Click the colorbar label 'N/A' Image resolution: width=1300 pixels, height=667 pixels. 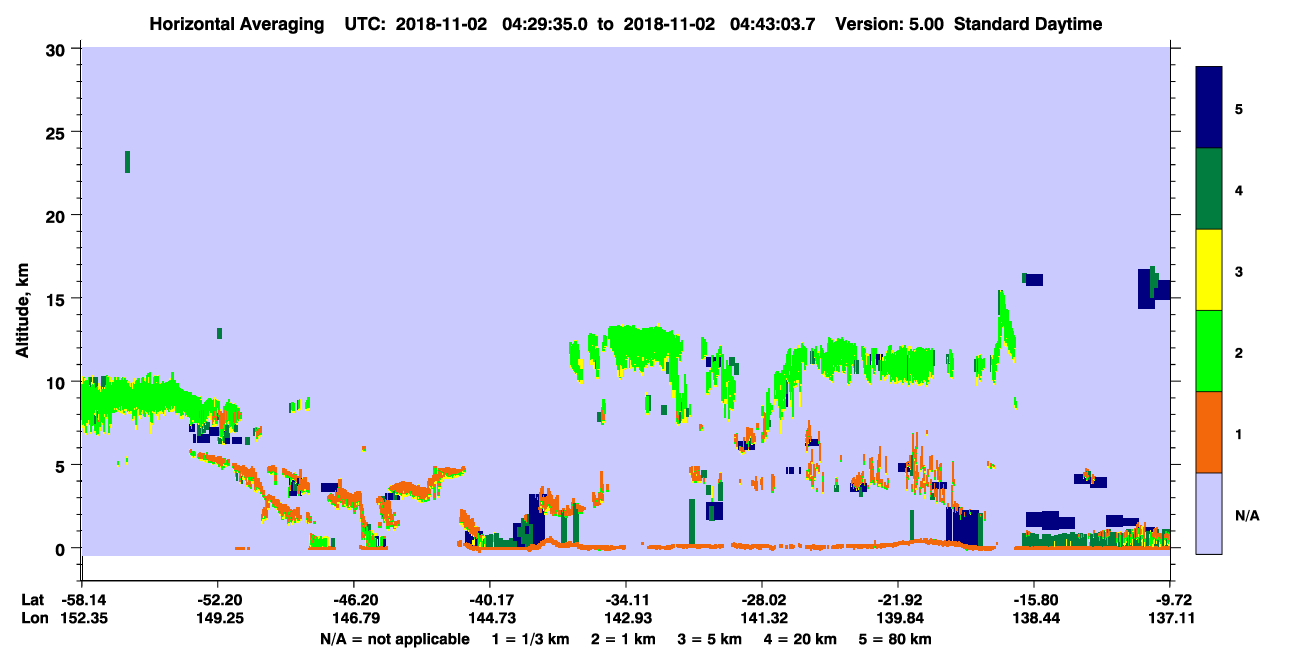1246,516
